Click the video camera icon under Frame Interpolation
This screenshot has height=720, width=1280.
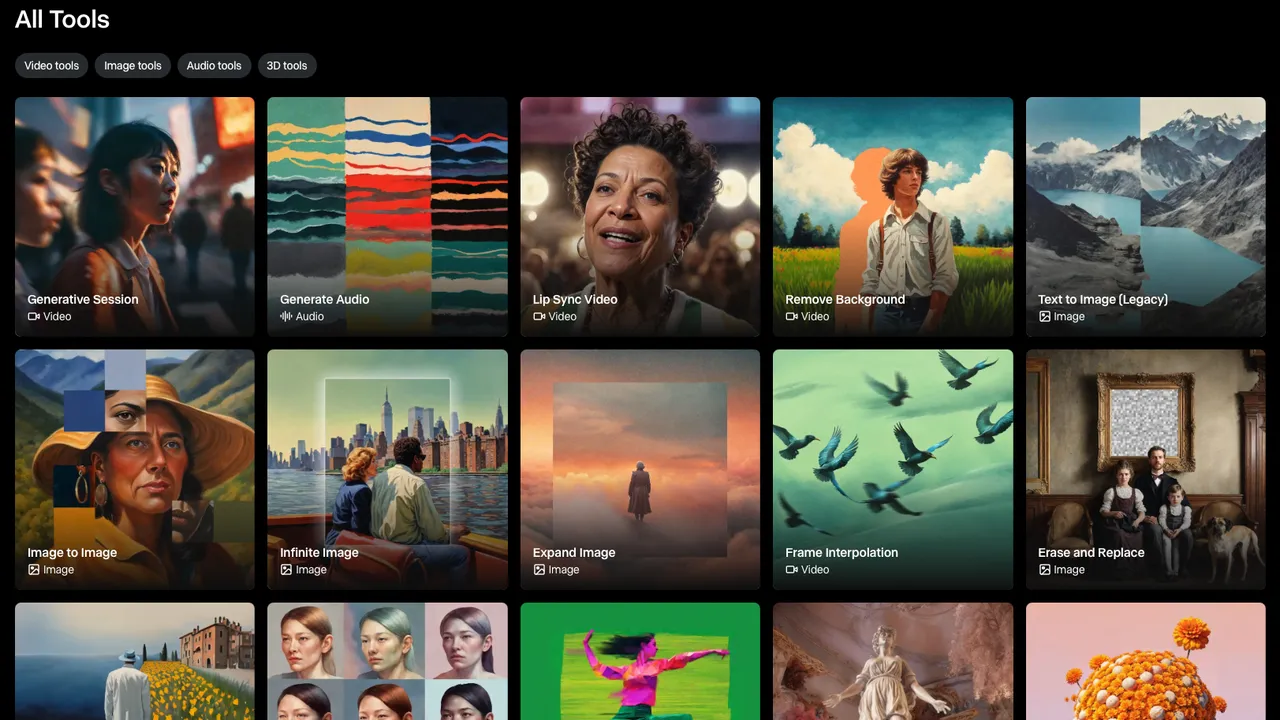pos(792,569)
